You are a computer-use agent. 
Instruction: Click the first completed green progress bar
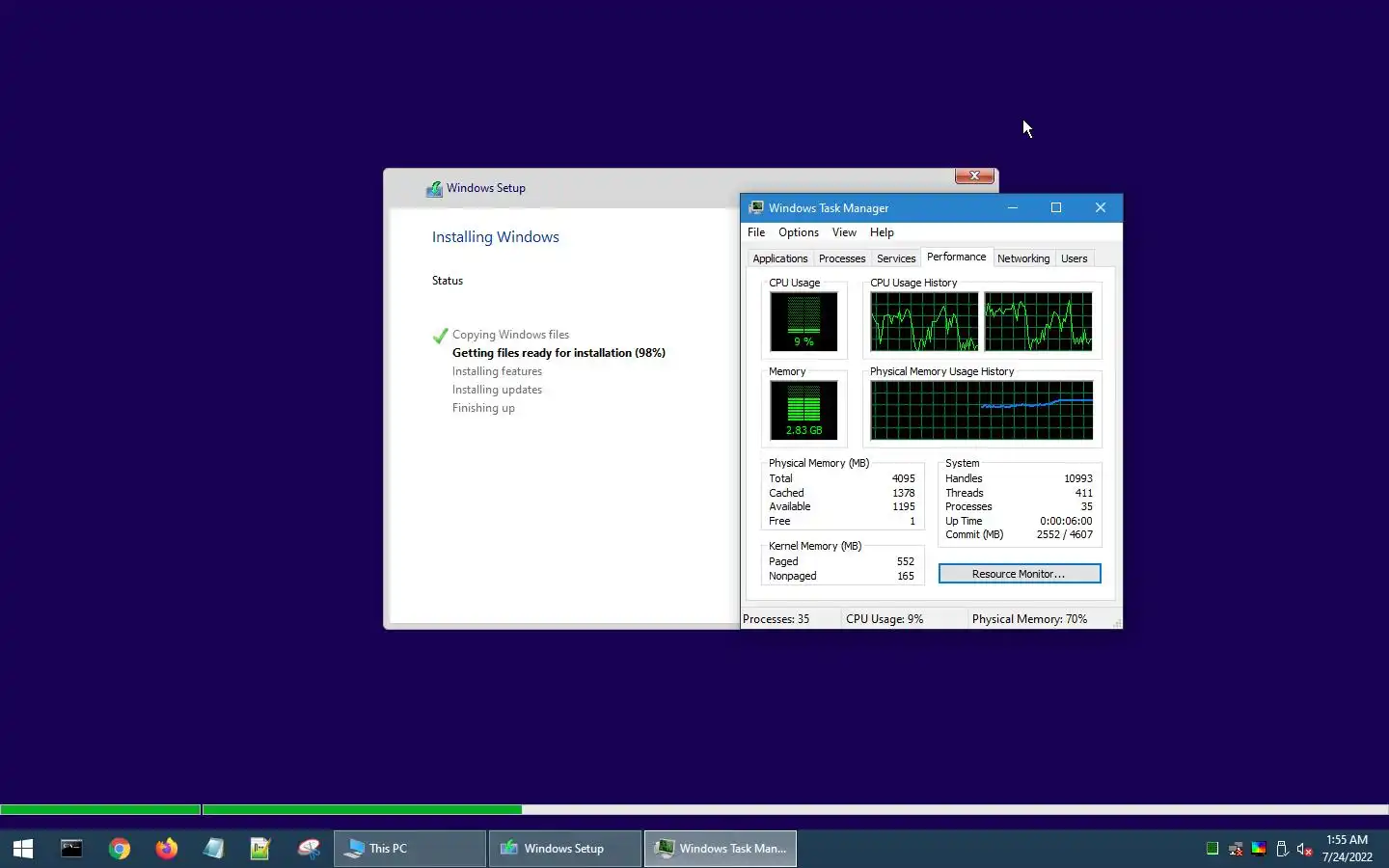100,810
